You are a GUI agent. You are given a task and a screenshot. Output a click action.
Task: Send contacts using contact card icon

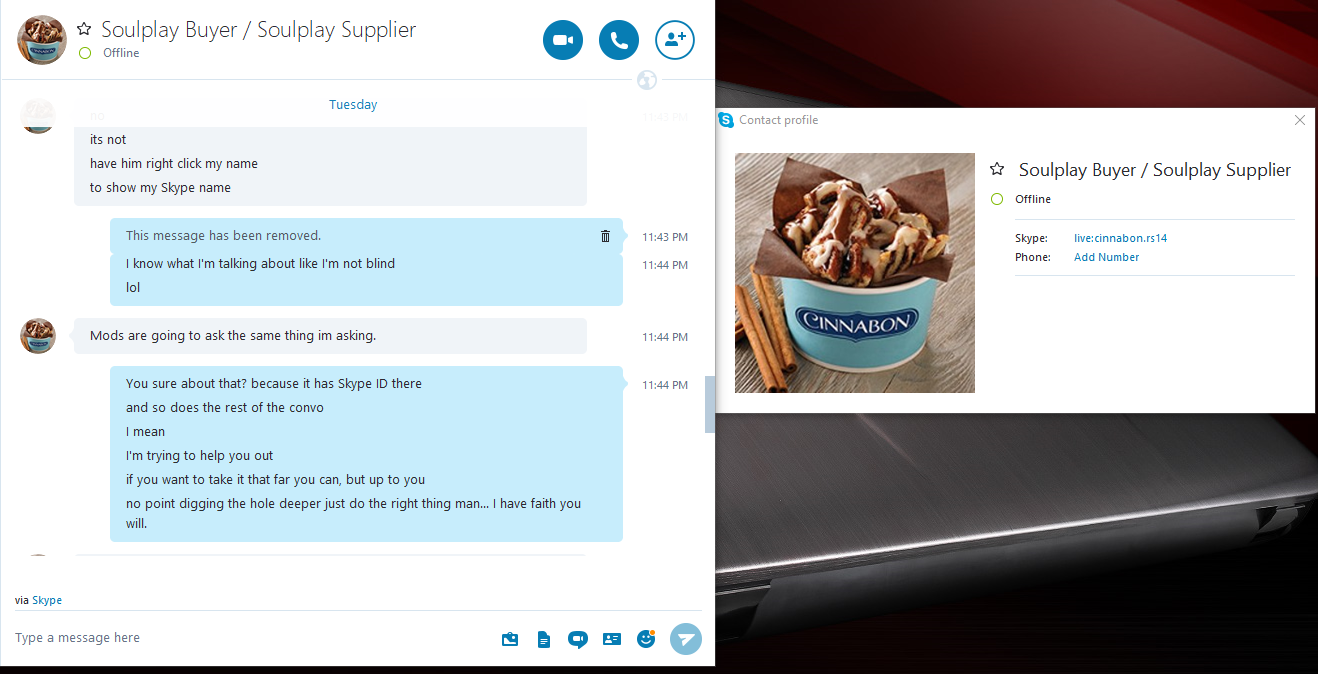click(612, 639)
